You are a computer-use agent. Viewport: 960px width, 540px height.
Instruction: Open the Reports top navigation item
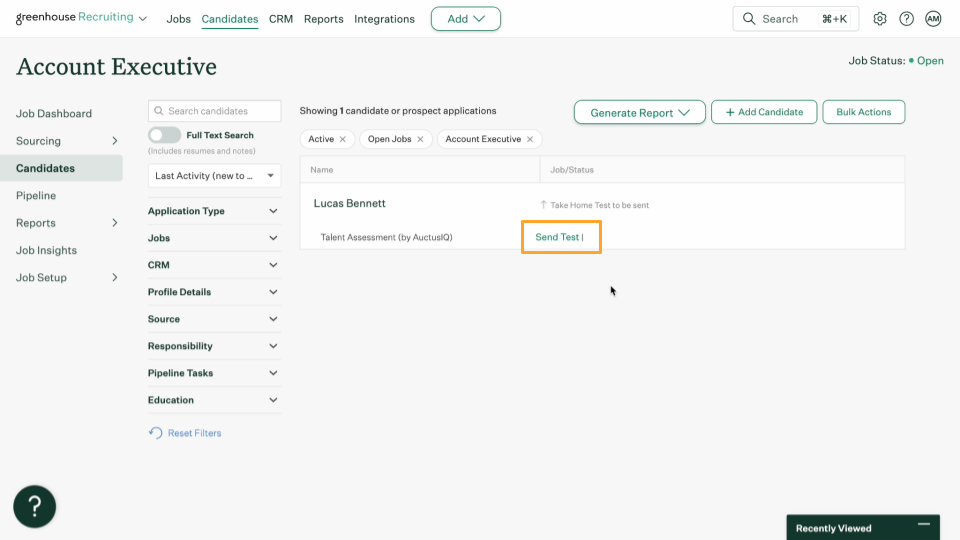tap(323, 19)
